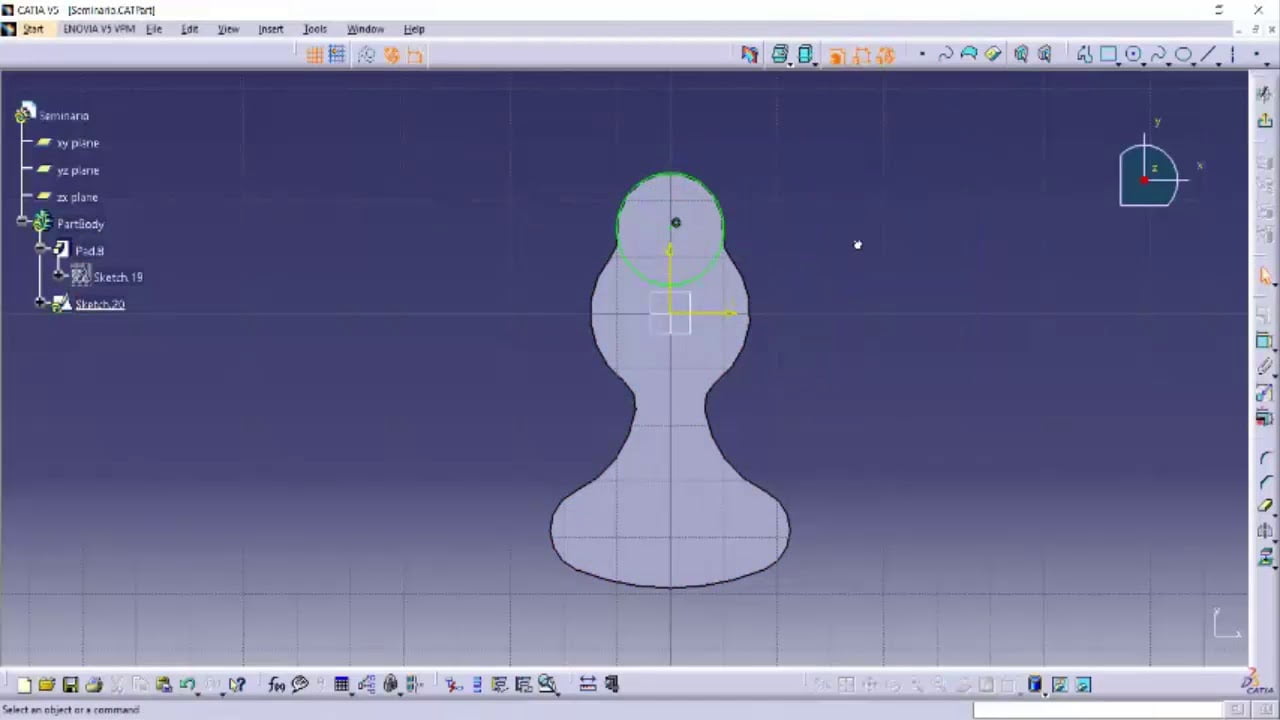This screenshot has height=720, width=1280.
Task: Open the Insert menu
Action: pyautogui.click(x=271, y=29)
